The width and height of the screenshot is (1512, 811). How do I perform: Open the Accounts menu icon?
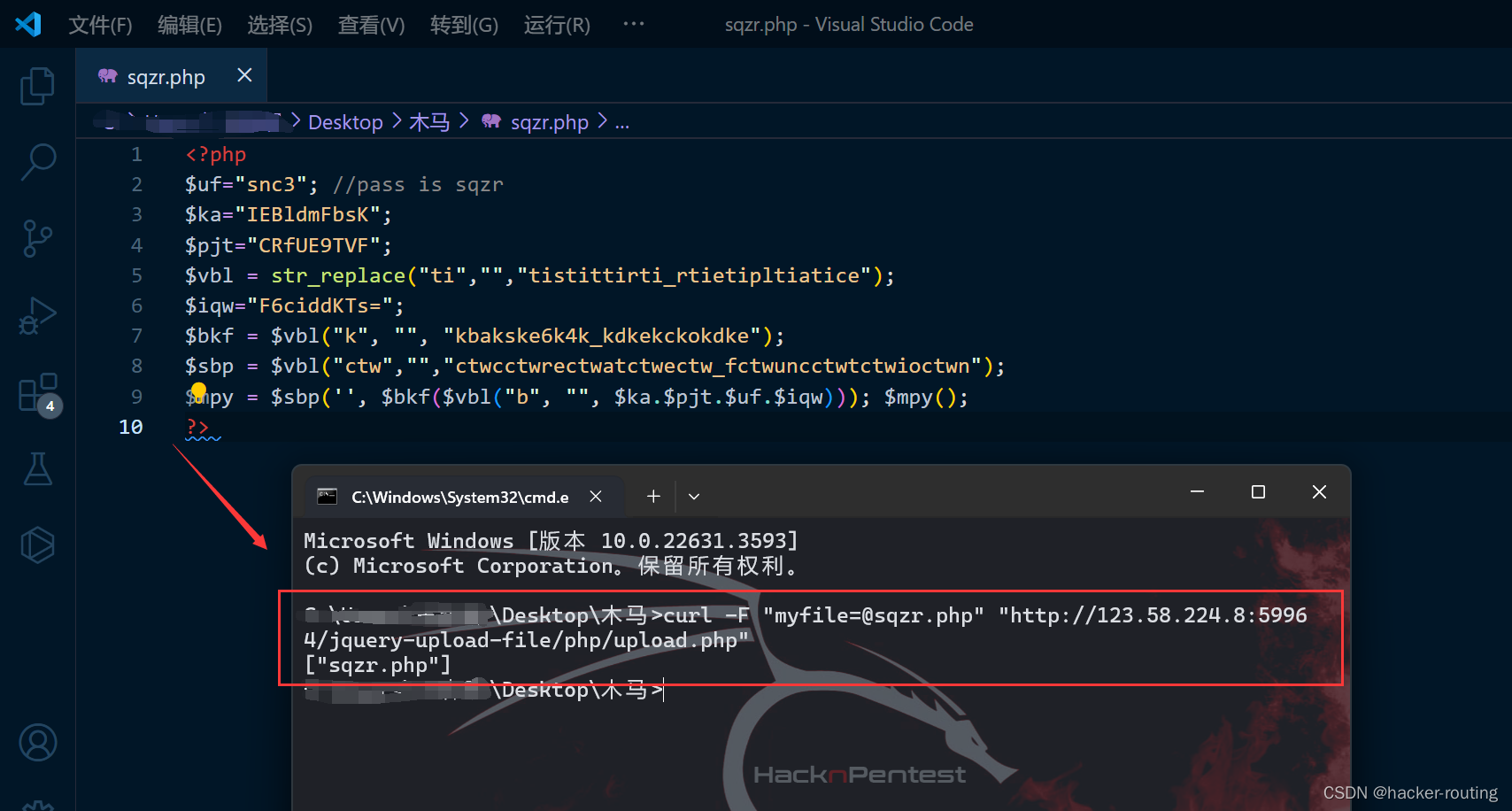(38, 743)
